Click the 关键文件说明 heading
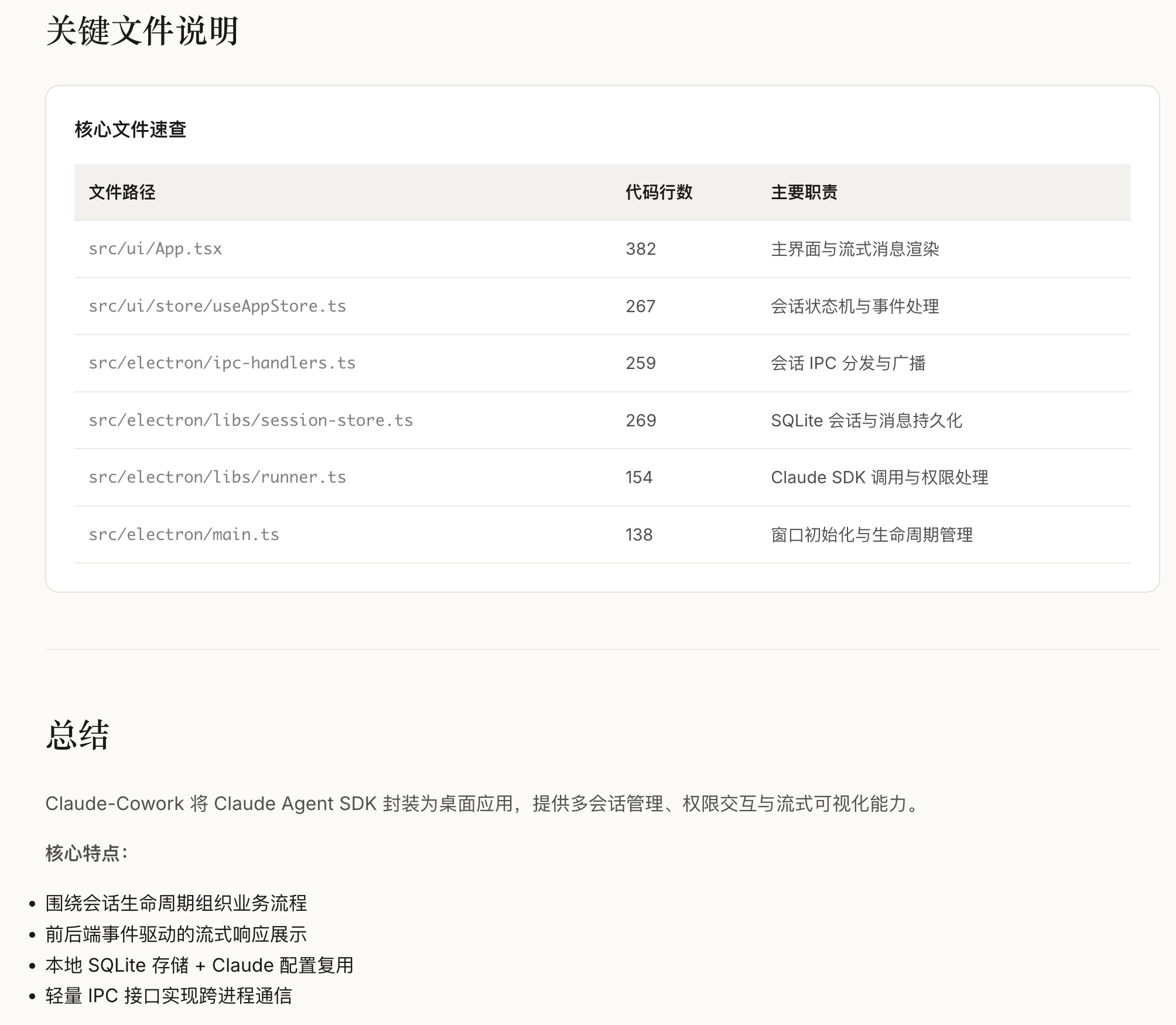The width and height of the screenshot is (1176, 1025). point(142,31)
